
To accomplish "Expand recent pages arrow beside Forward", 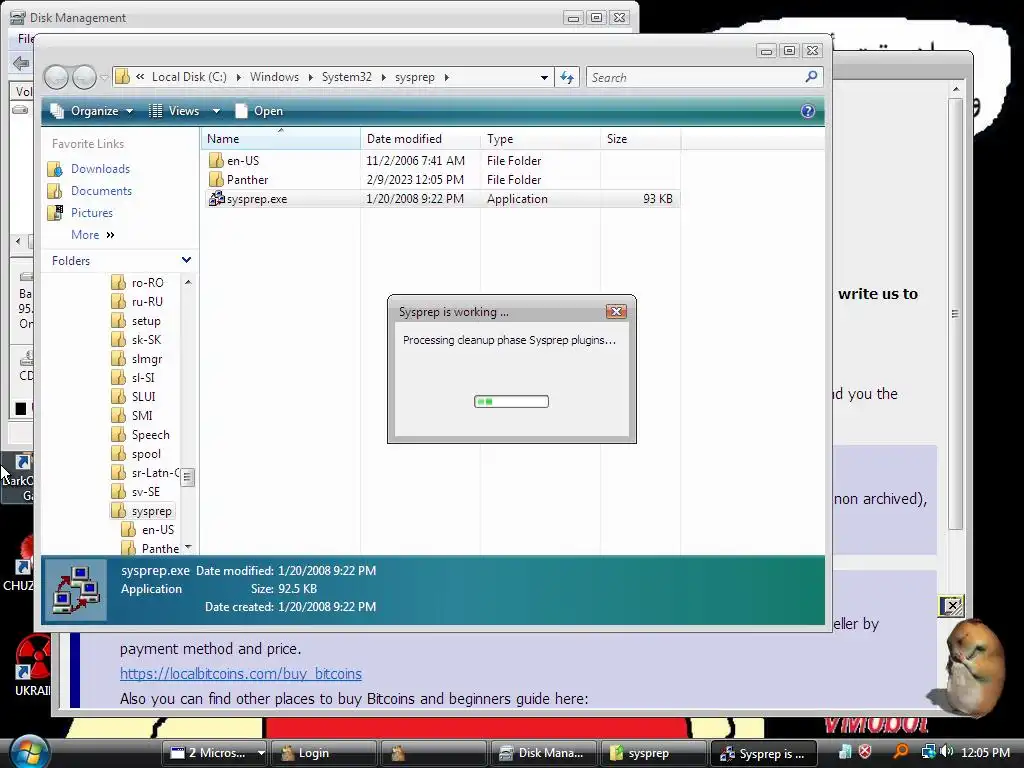I will pos(104,77).
